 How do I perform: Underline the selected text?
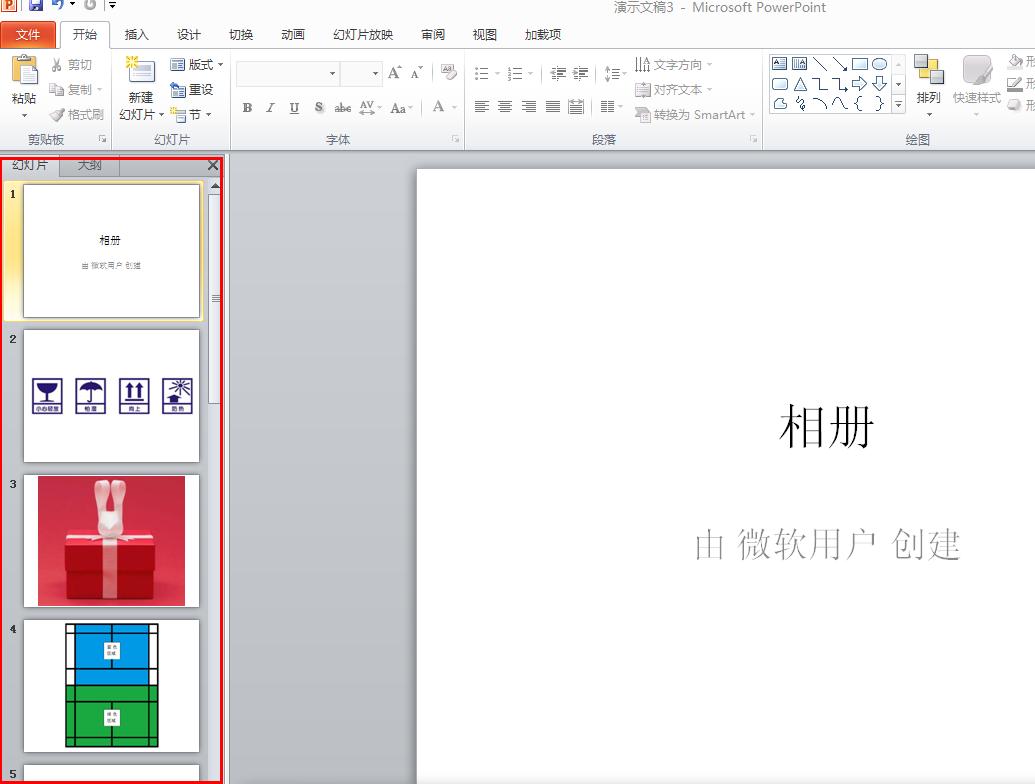tap(293, 107)
